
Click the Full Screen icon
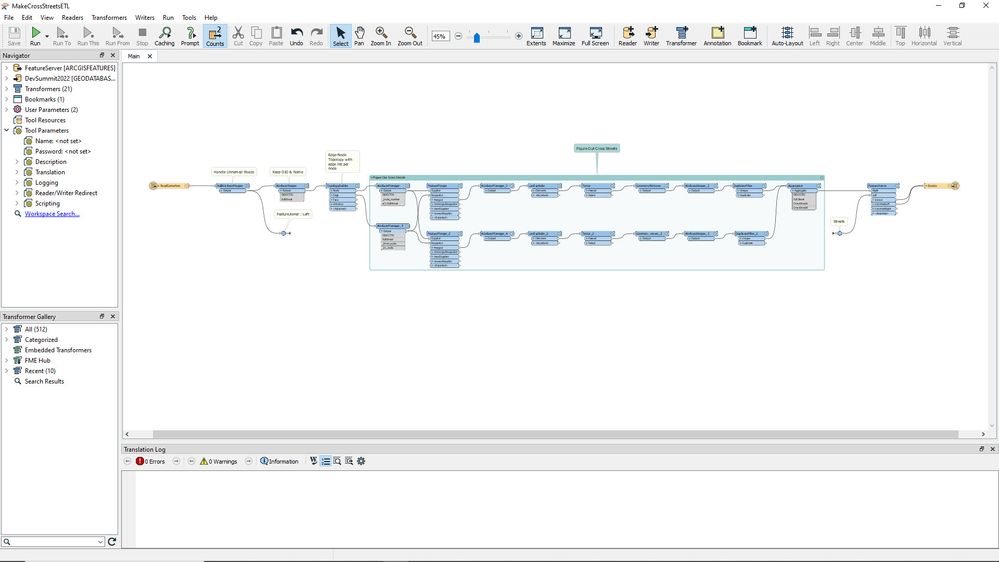coord(595,36)
